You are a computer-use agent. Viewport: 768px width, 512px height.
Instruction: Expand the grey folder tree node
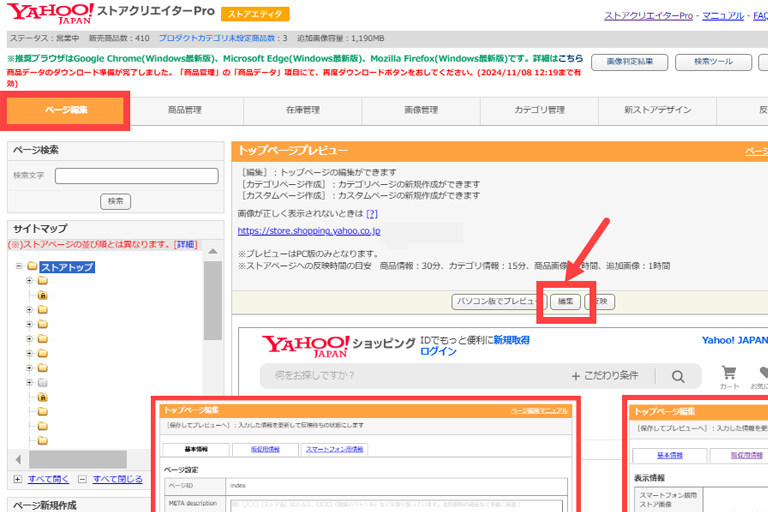(x=29, y=382)
